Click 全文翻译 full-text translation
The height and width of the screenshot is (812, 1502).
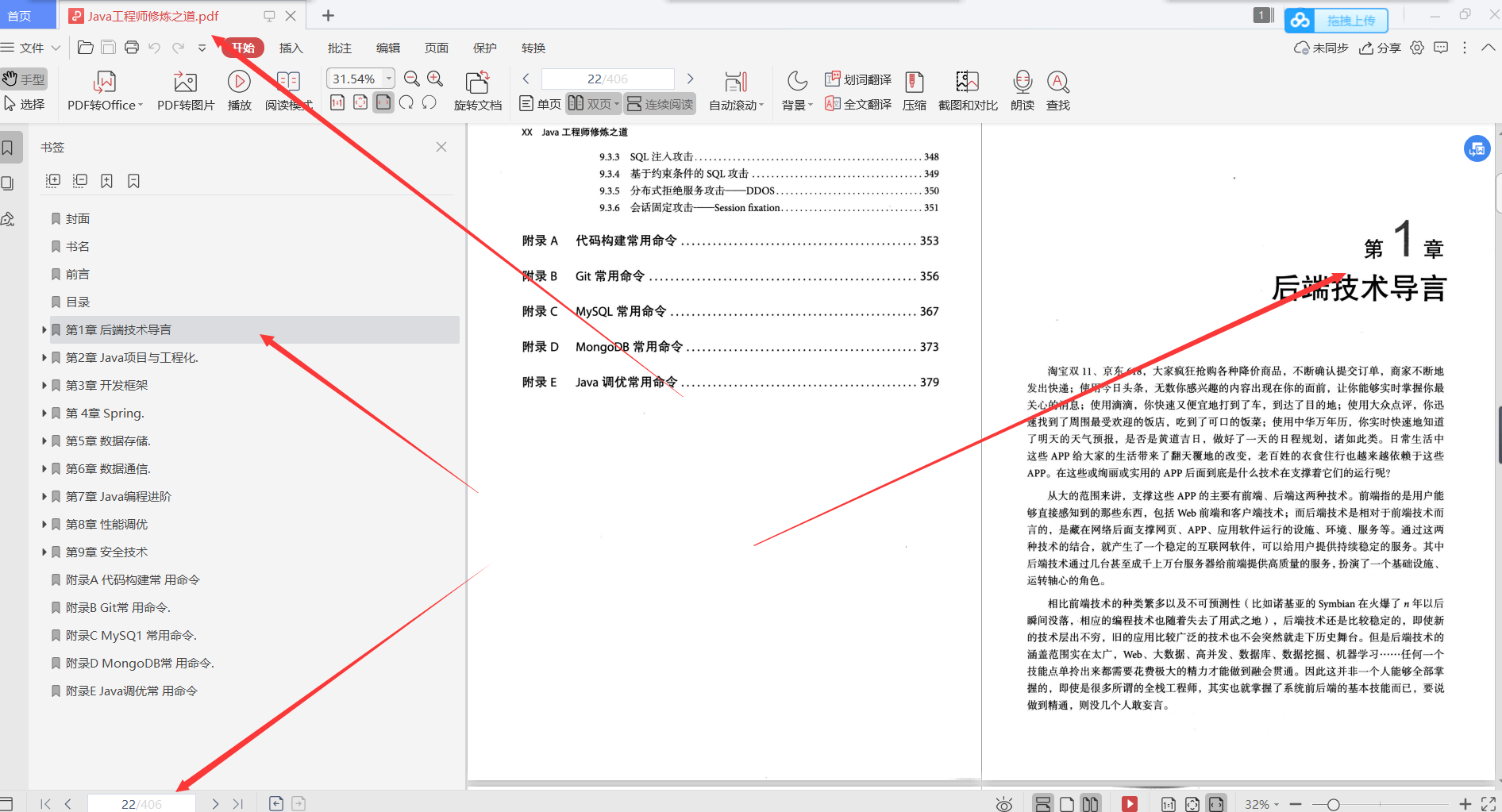click(x=858, y=104)
